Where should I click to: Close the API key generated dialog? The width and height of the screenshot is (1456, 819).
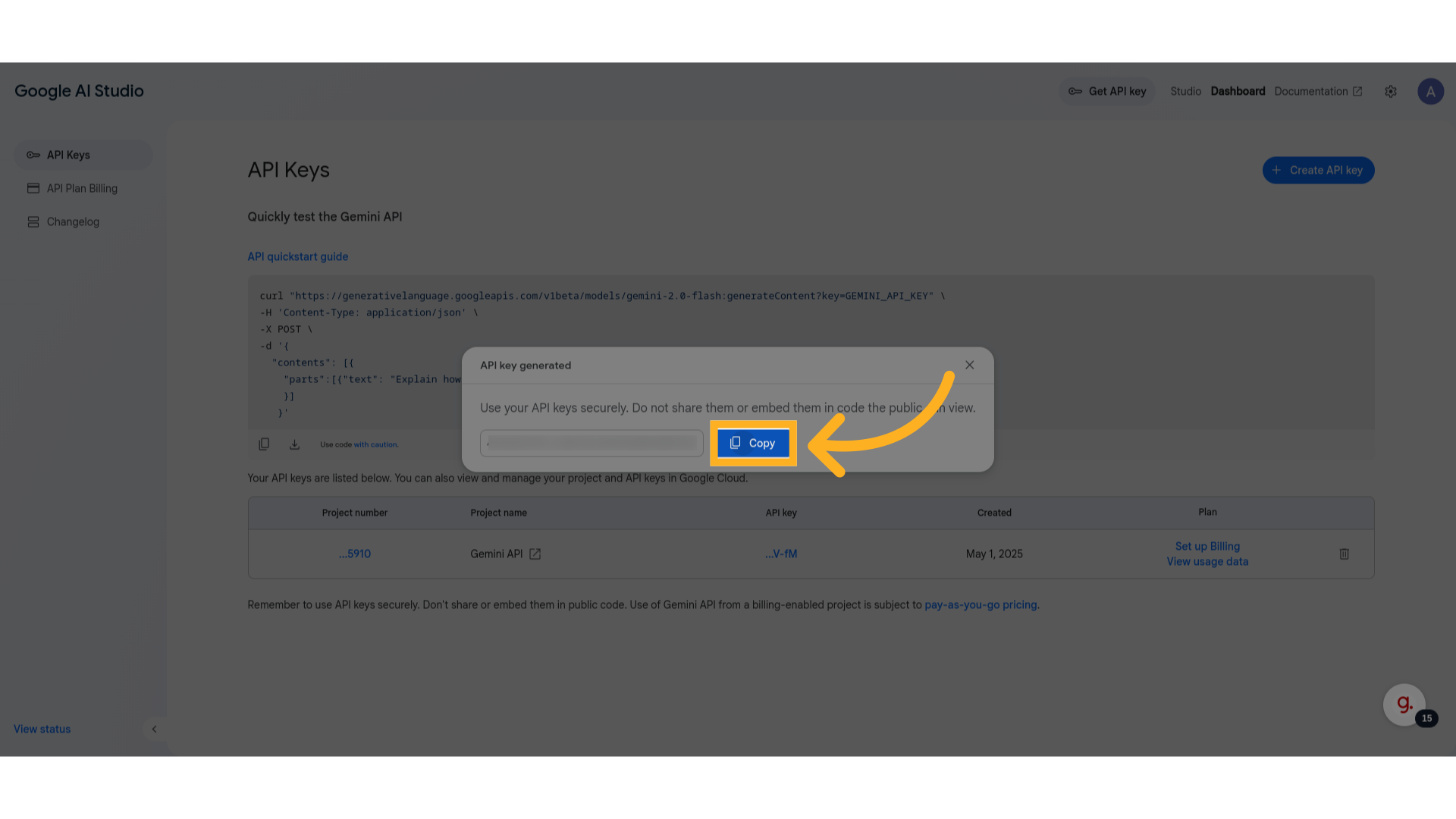[969, 365]
